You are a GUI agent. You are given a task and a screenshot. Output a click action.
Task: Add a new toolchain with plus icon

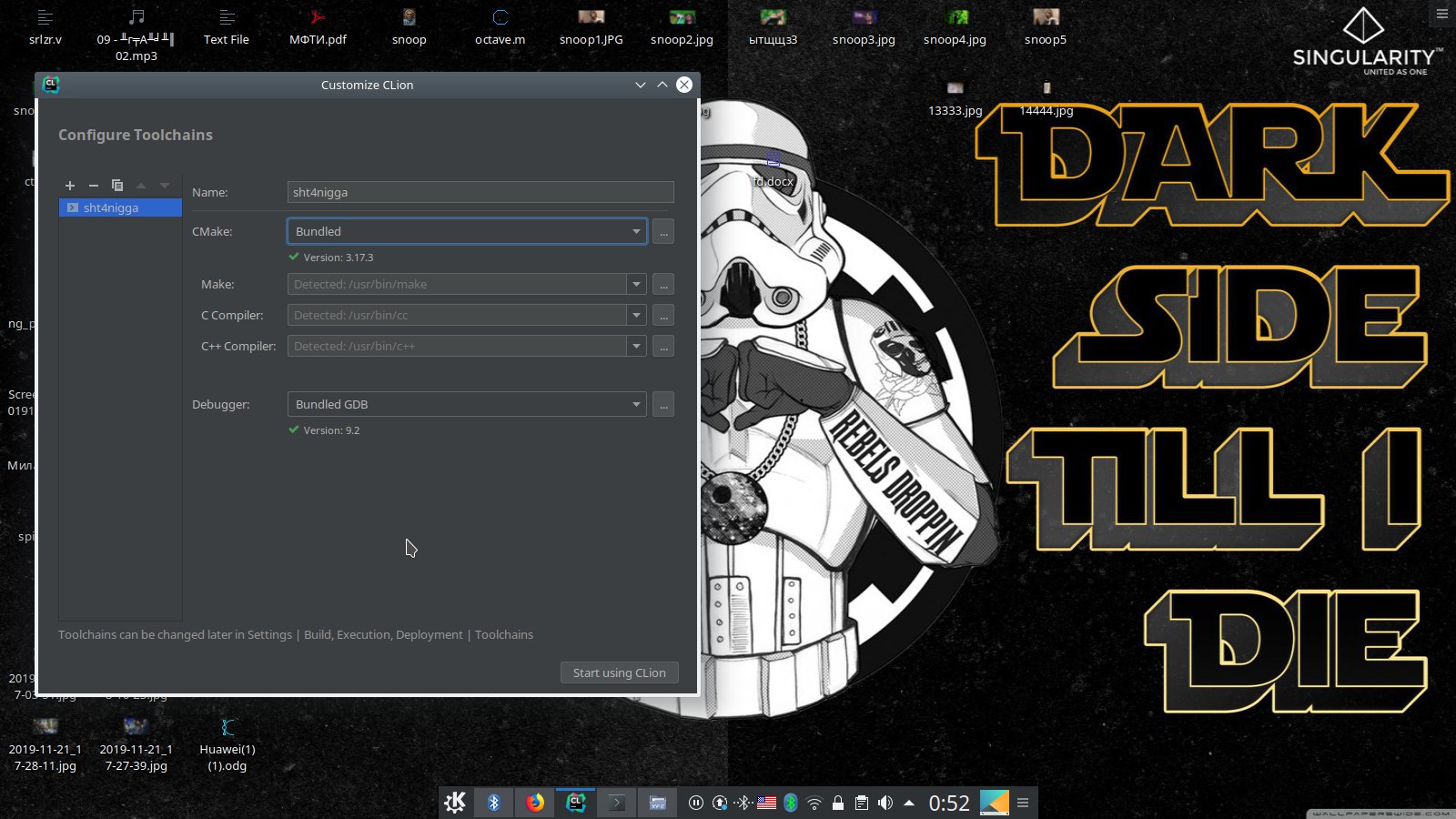pos(70,186)
